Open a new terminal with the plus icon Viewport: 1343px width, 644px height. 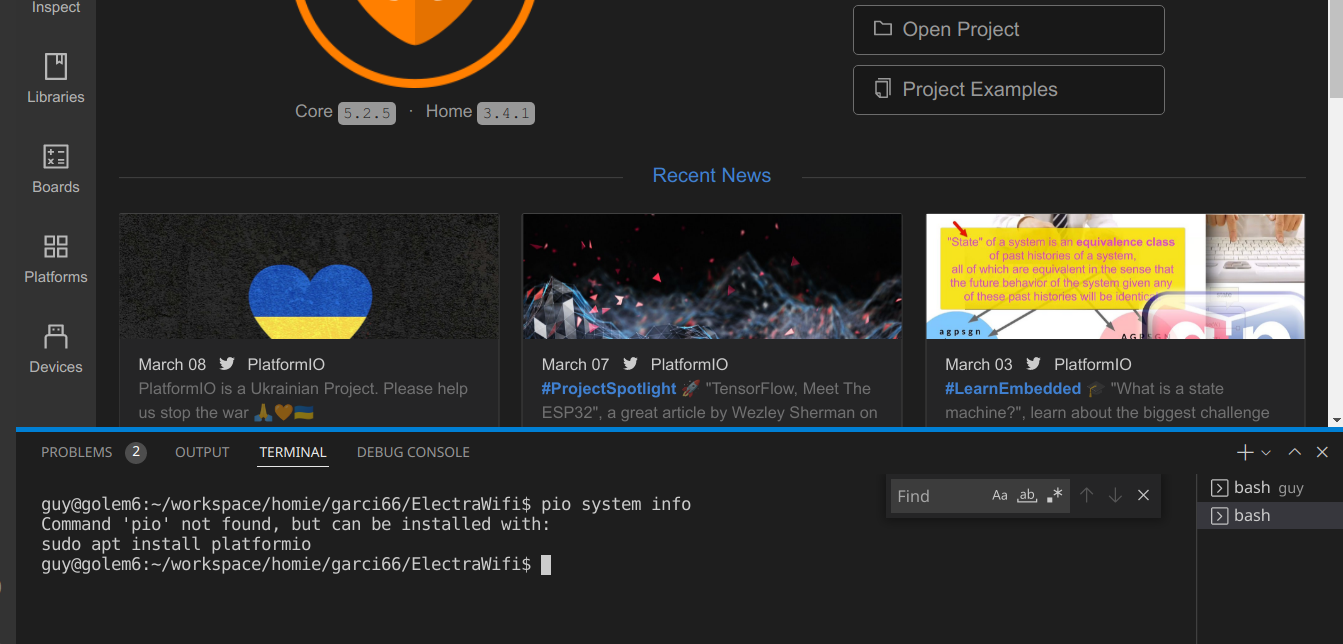click(x=1243, y=451)
